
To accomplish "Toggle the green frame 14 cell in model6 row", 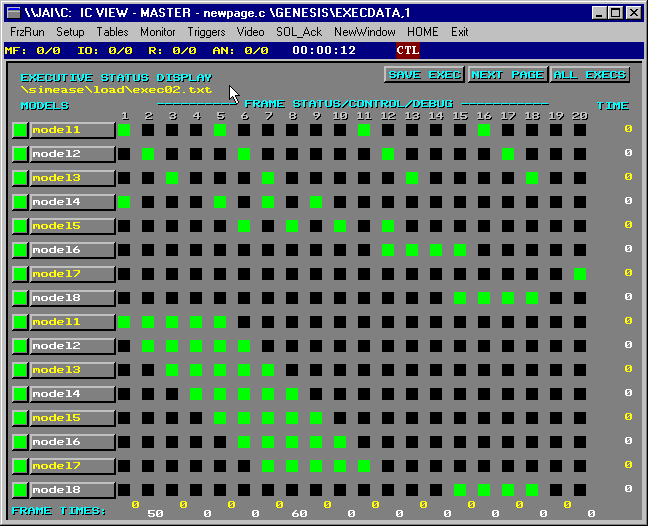I will click(436, 250).
